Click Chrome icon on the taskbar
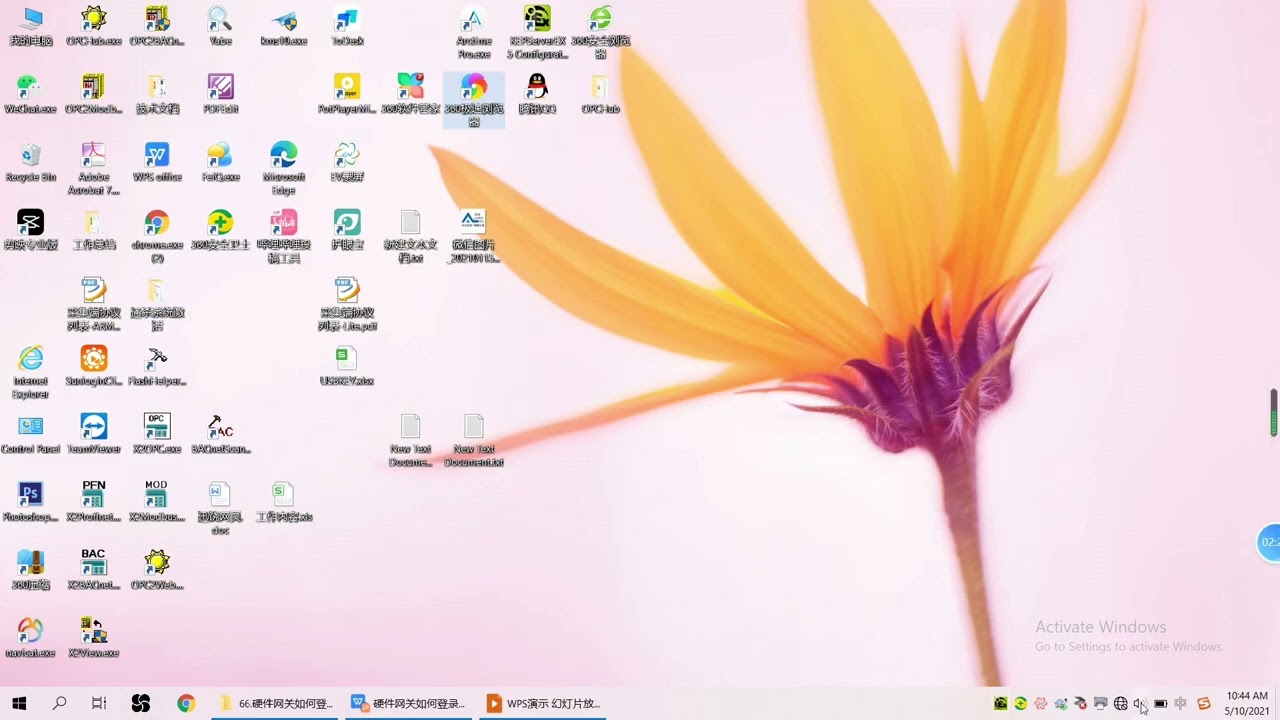1280x720 pixels. [186, 703]
